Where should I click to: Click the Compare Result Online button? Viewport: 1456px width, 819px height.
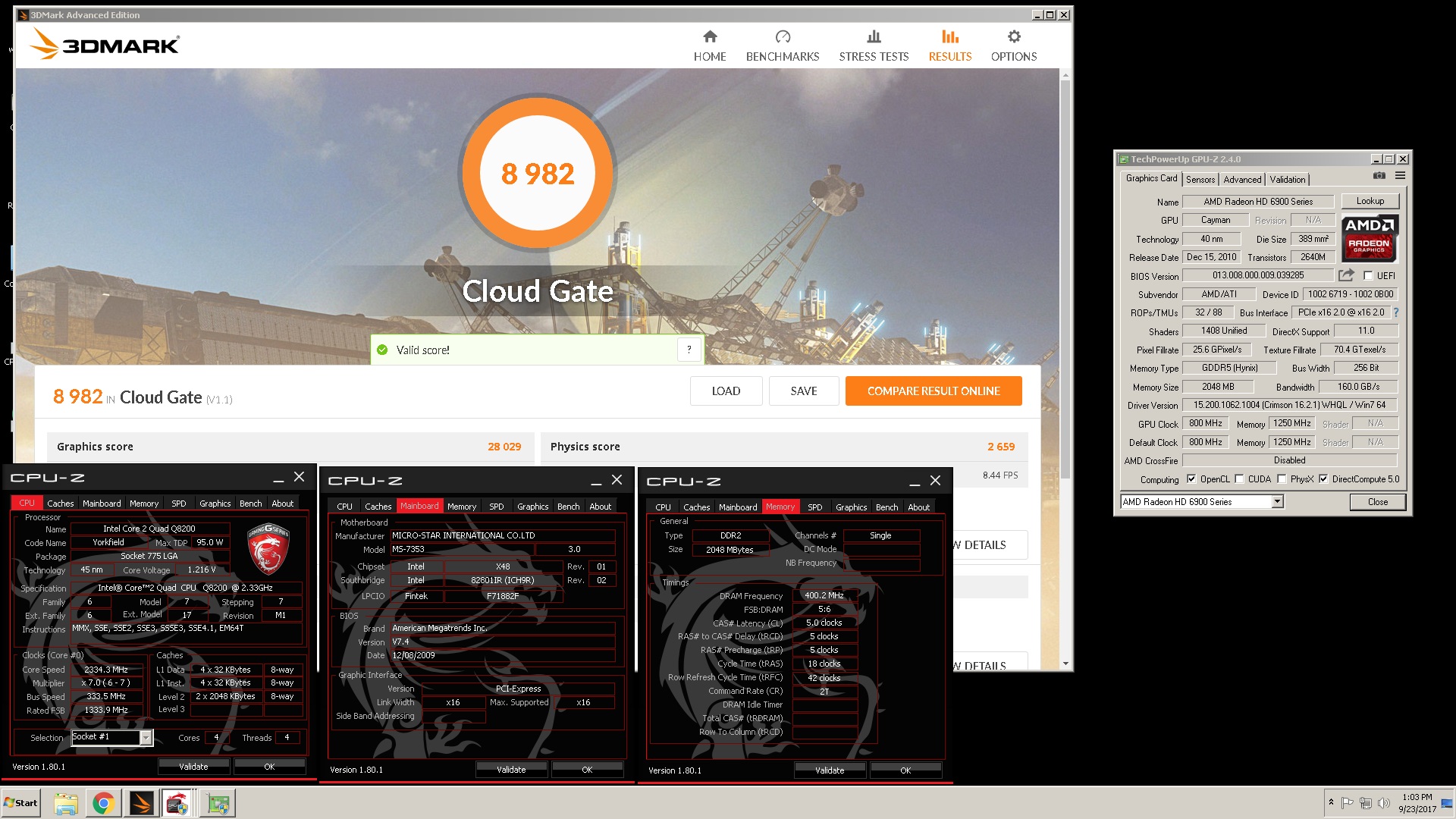(x=934, y=391)
